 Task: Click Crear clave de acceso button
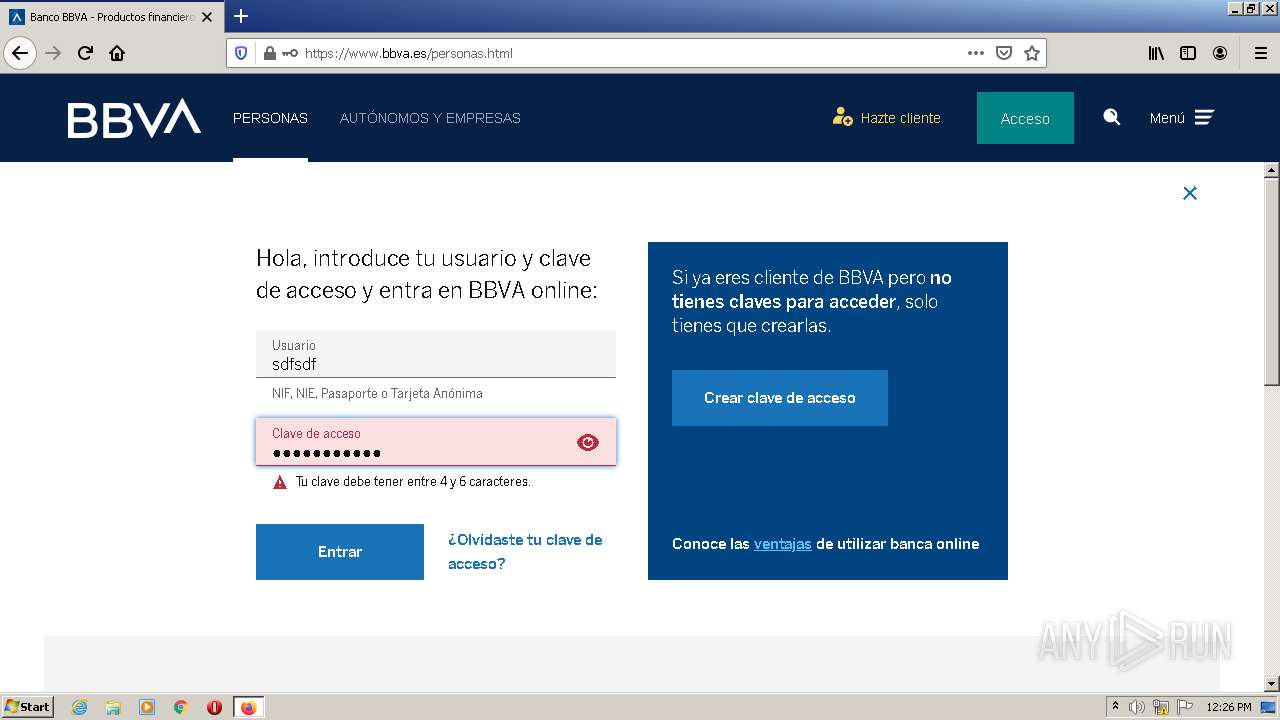[x=780, y=398]
